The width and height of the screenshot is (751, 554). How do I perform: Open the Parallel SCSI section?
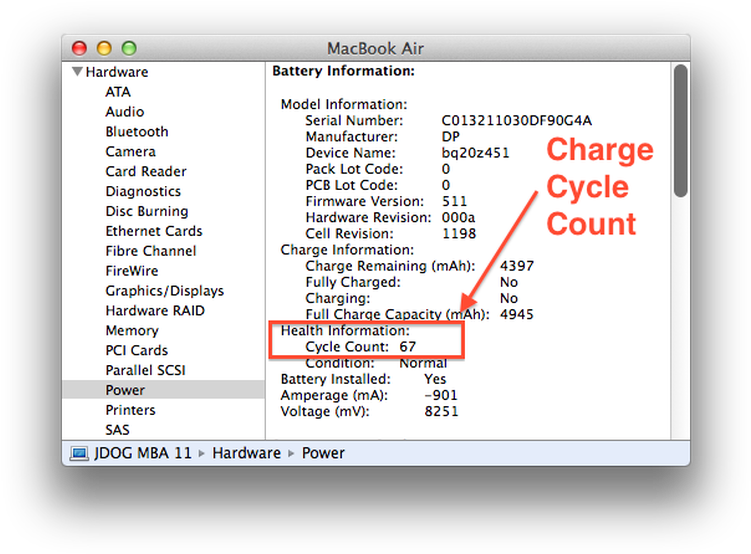[x=145, y=371]
